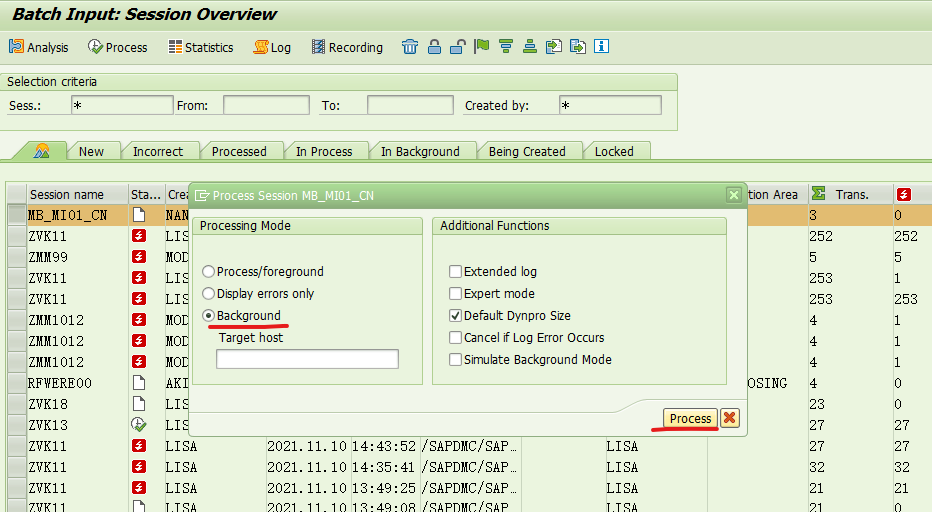The width and height of the screenshot is (932, 512).
Task: Switch to the Being Created tab
Action: tap(527, 151)
